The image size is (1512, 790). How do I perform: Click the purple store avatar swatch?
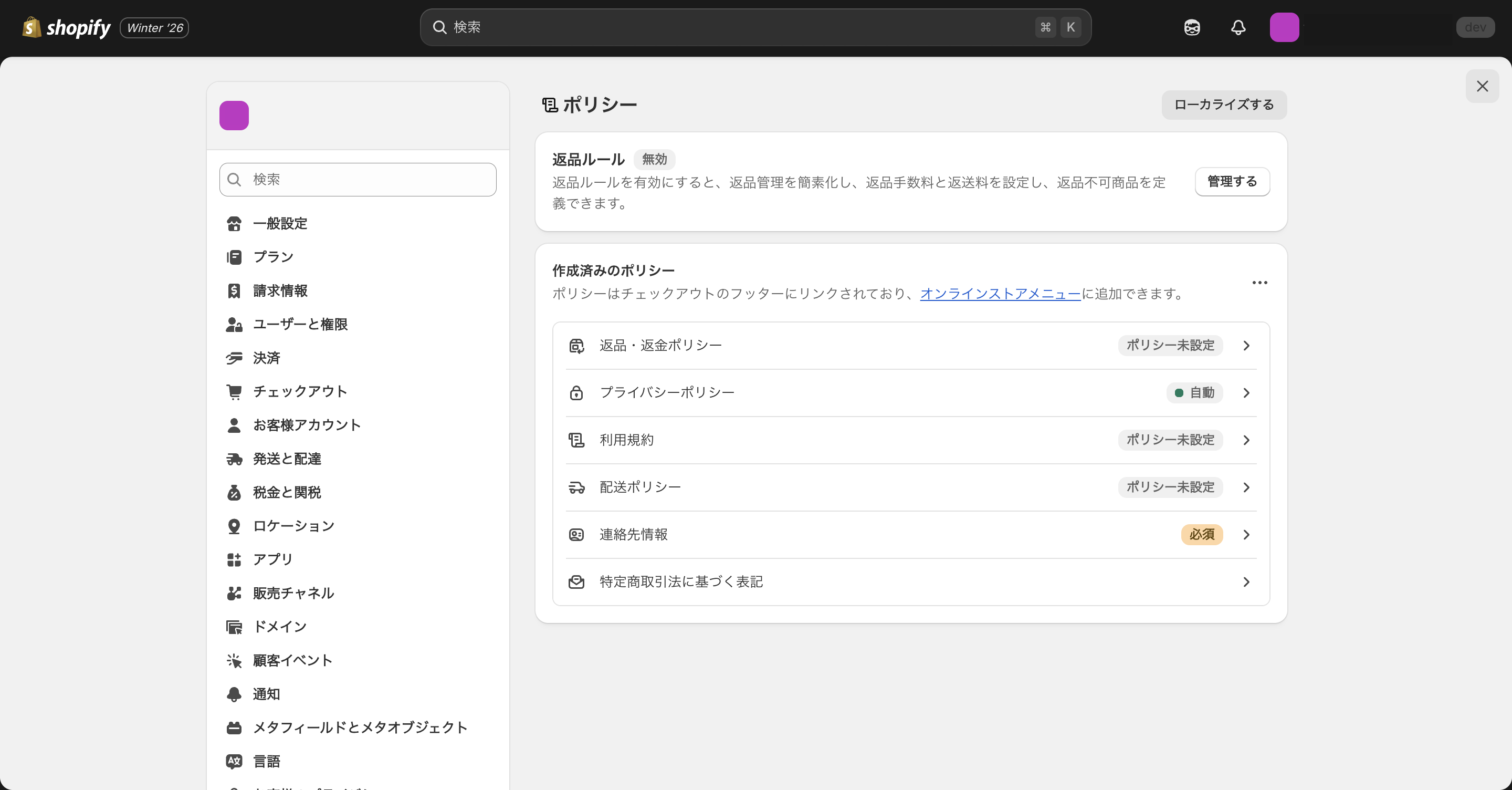(x=234, y=115)
